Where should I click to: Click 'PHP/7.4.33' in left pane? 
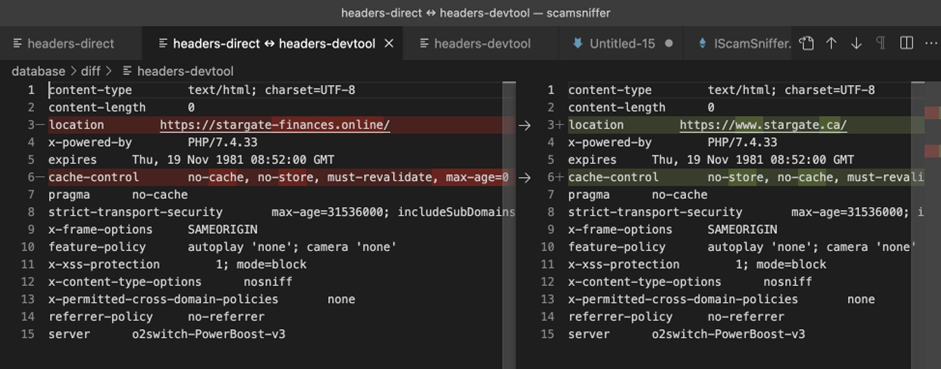pos(223,143)
